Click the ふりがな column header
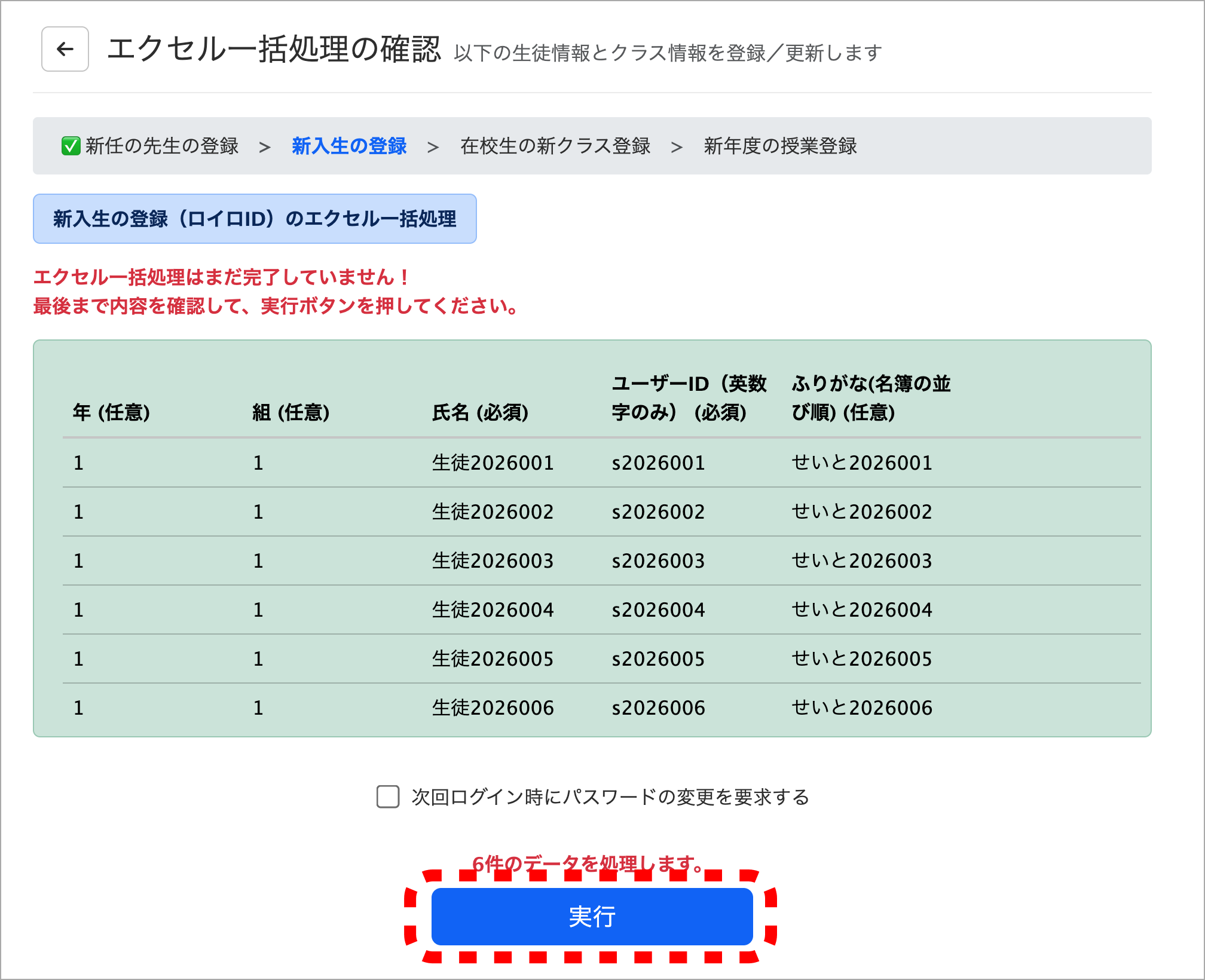 (x=870, y=397)
